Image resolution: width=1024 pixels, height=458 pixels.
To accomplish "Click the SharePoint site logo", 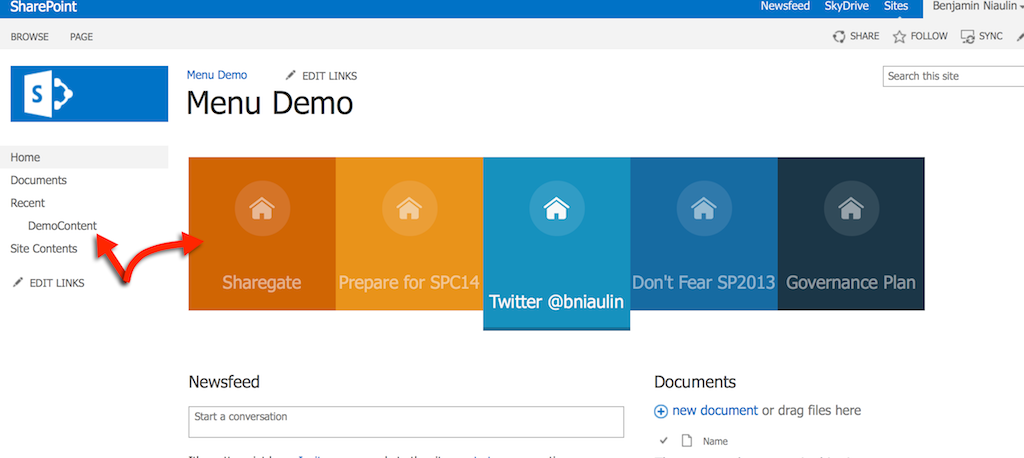I will click(x=89, y=93).
